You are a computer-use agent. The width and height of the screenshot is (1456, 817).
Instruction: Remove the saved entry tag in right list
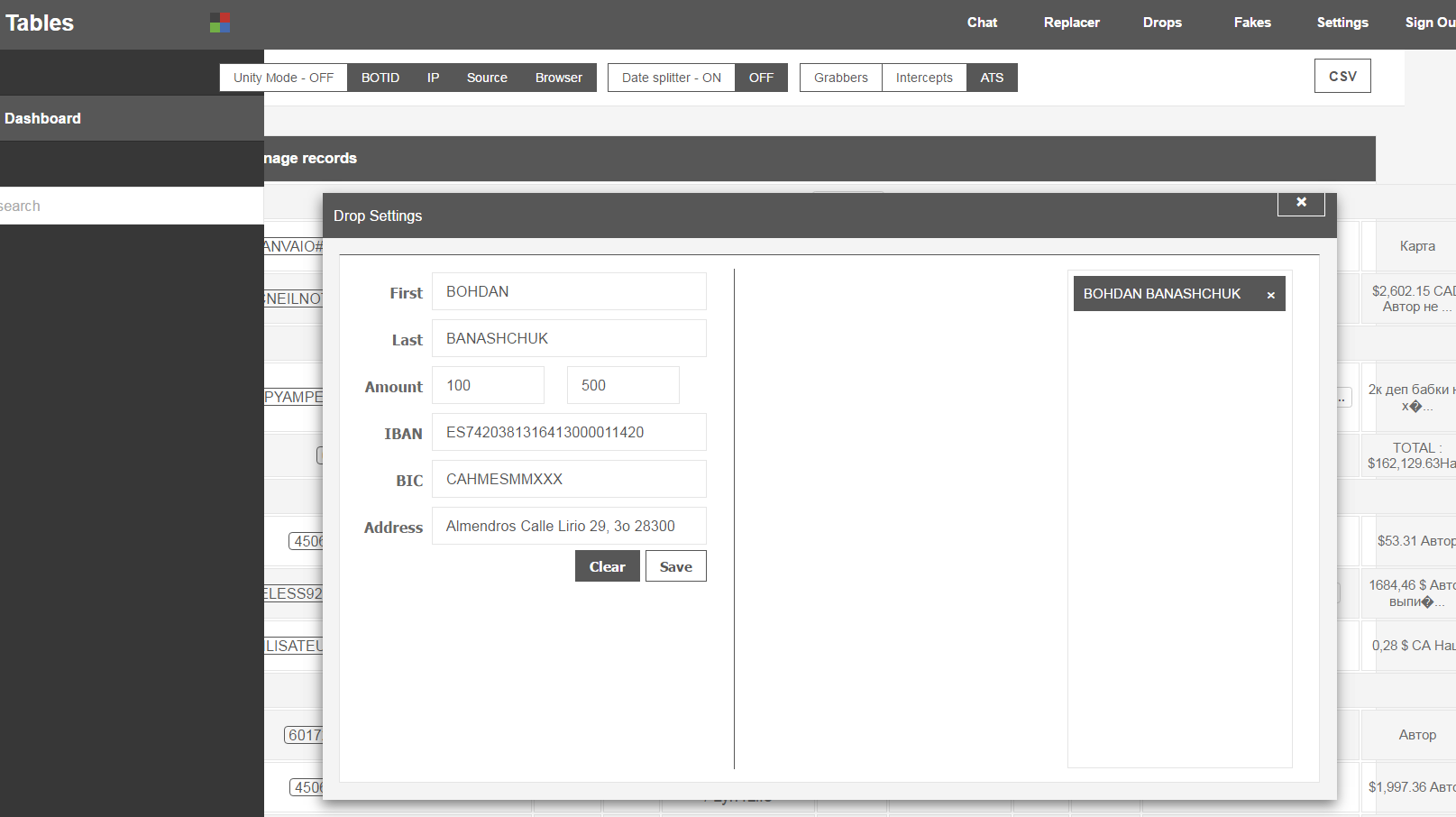tap(1270, 295)
